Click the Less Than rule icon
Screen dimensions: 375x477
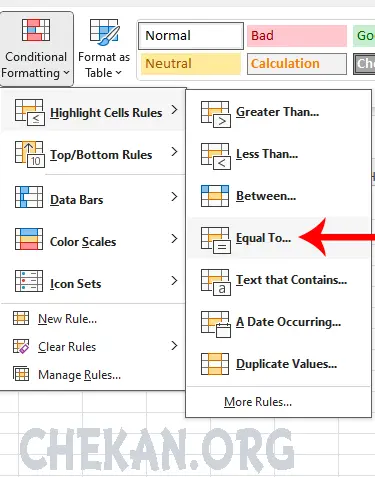pyautogui.click(x=216, y=156)
